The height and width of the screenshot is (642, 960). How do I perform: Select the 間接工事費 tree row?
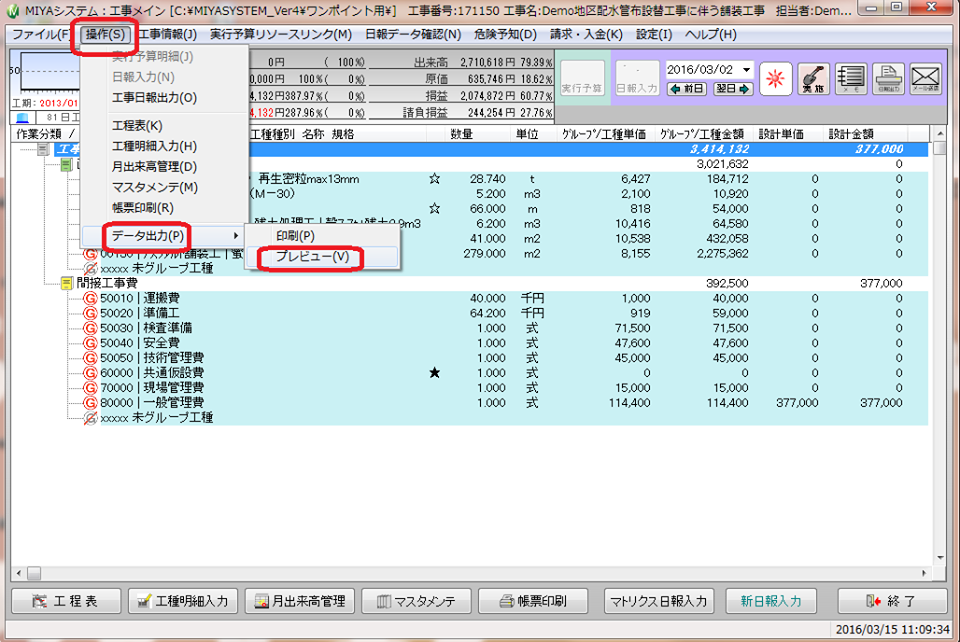tap(107, 283)
